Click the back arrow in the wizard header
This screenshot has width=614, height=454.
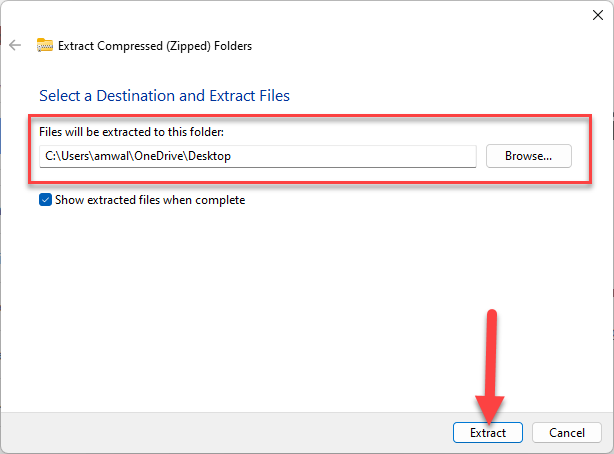[x=15, y=45]
